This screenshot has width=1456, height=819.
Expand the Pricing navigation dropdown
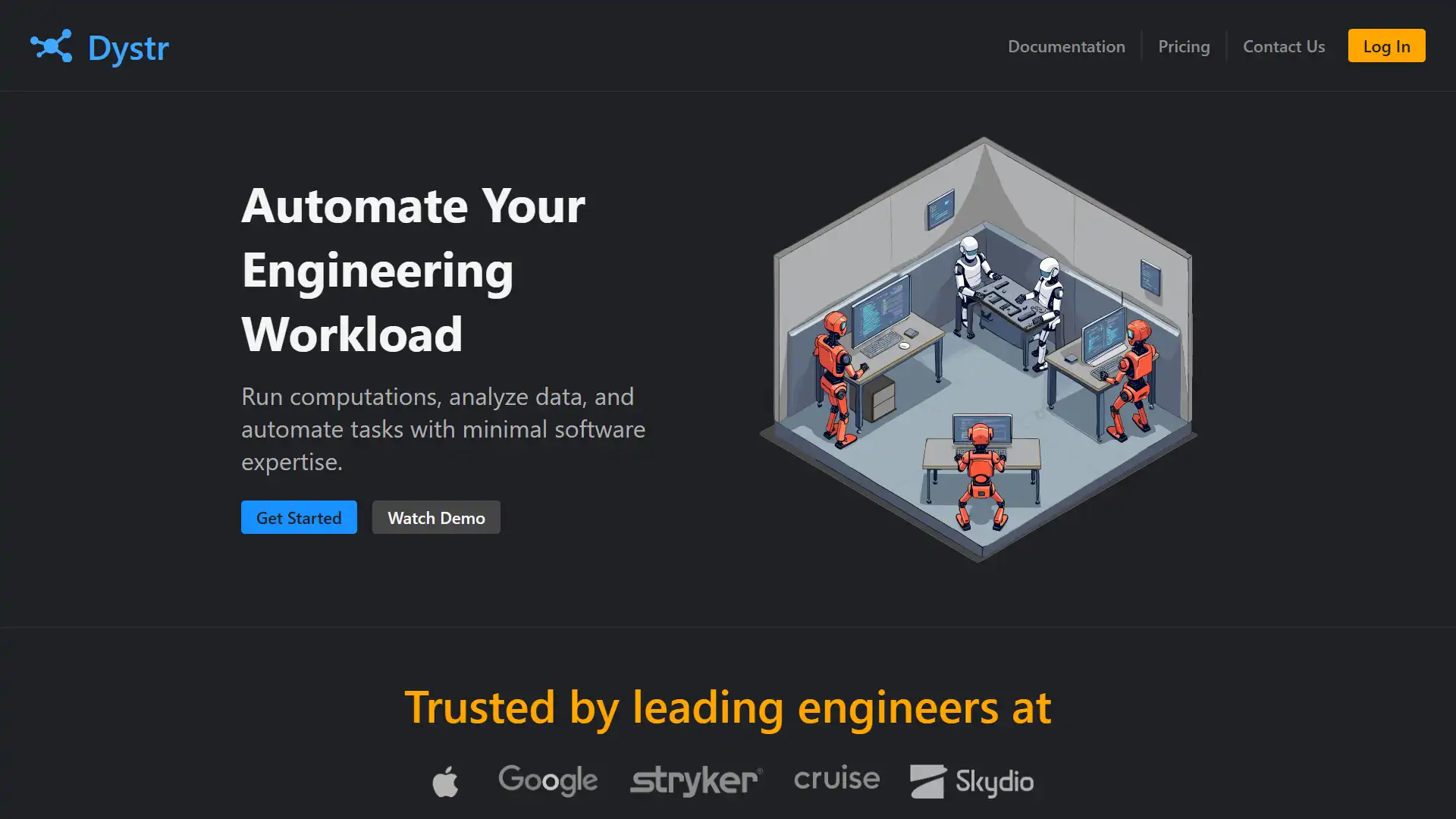[1183, 46]
